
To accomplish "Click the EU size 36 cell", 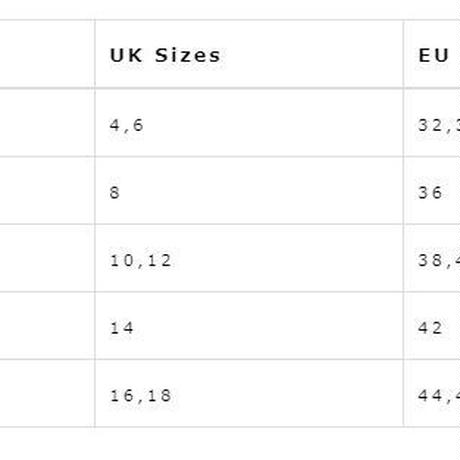I will pyautogui.click(x=432, y=191).
